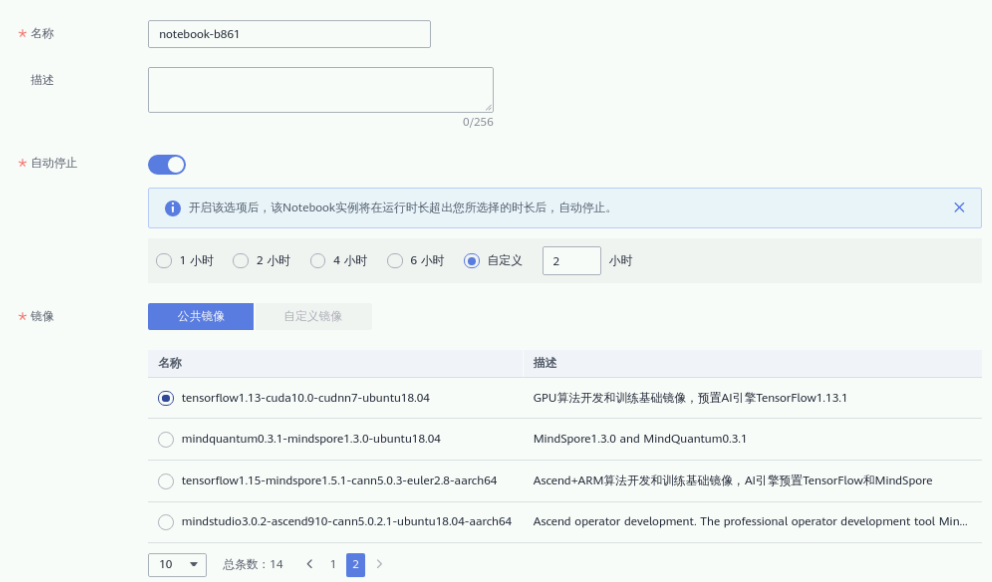Select the 2 小时 radio option
This screenshot has height=582, width=992.
click(x=241, y=261)
